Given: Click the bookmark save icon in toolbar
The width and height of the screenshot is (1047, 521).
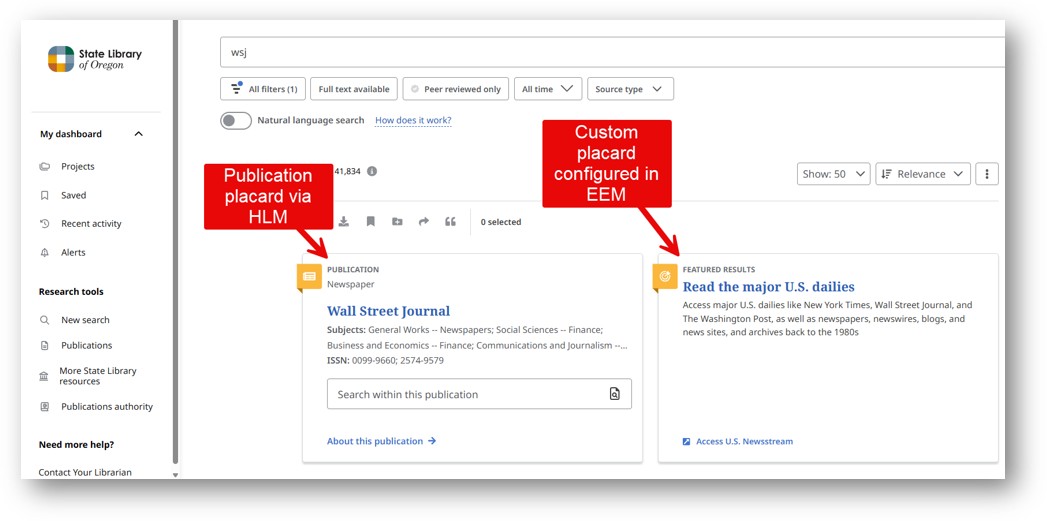Looking at the screenshot, I should pyautogui.click(x=370, y=222).
